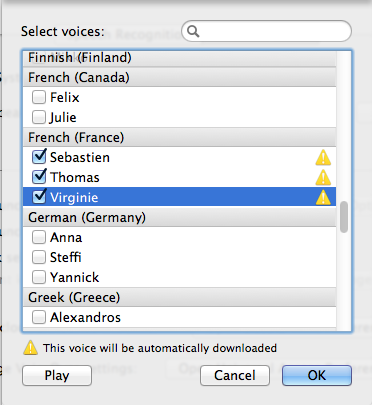Select the Virginie voice row

(x=179, y=197)
